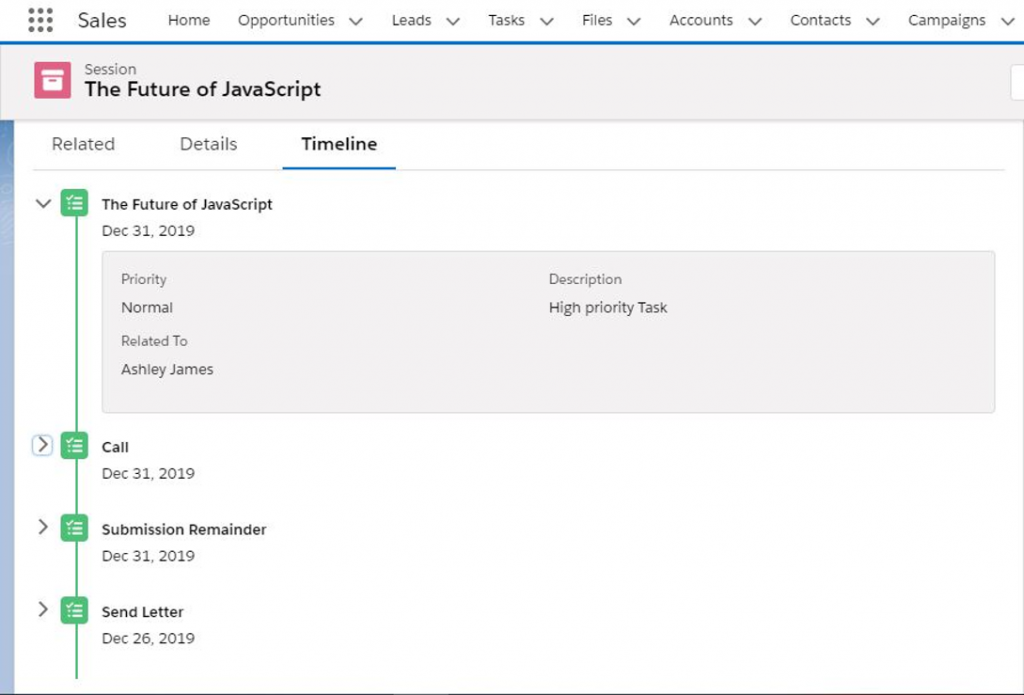
Task: Click the pink Session archive icon
Action: tap(52, 80)
